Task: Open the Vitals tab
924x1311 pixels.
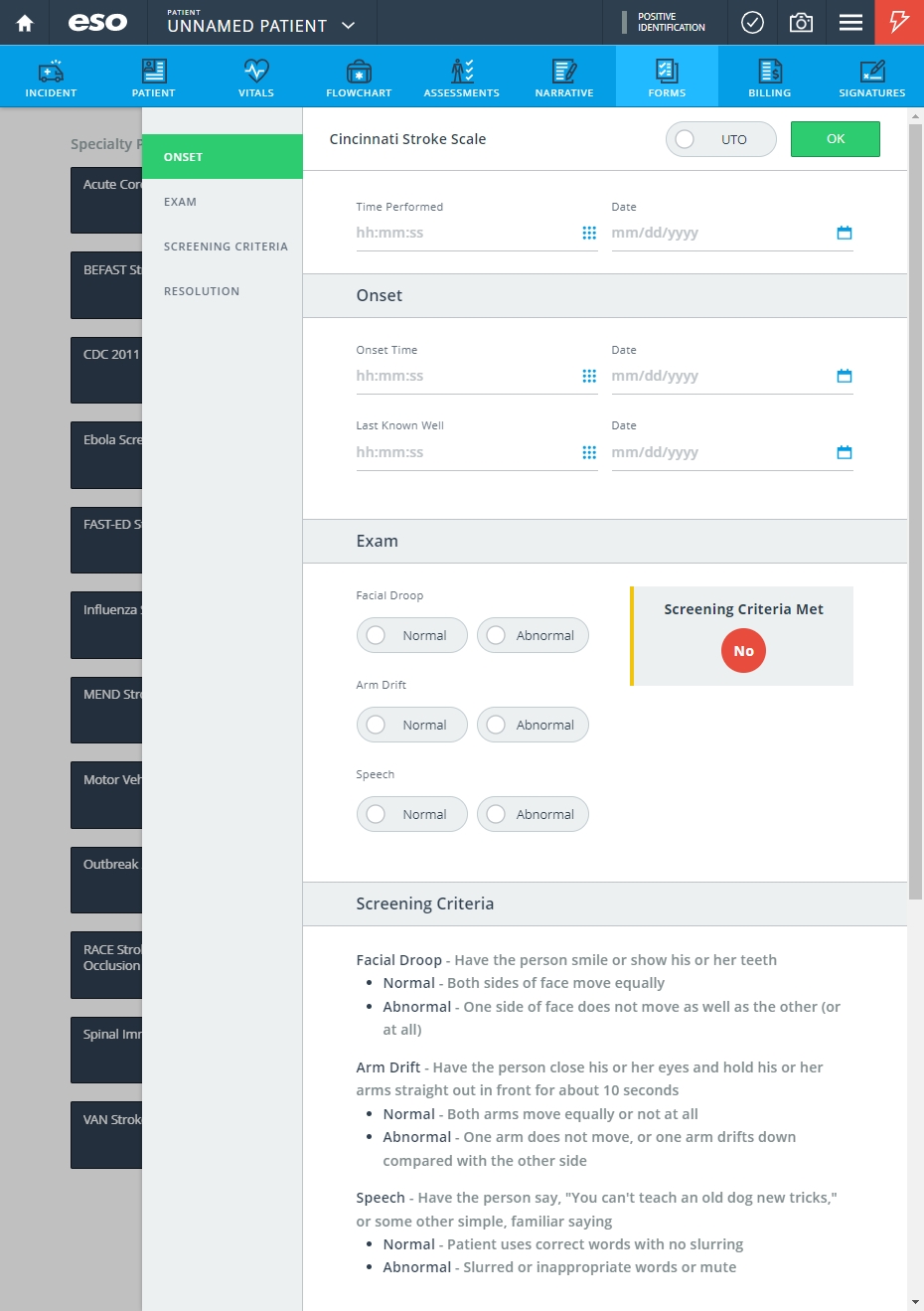Action: tap(256, 77)
